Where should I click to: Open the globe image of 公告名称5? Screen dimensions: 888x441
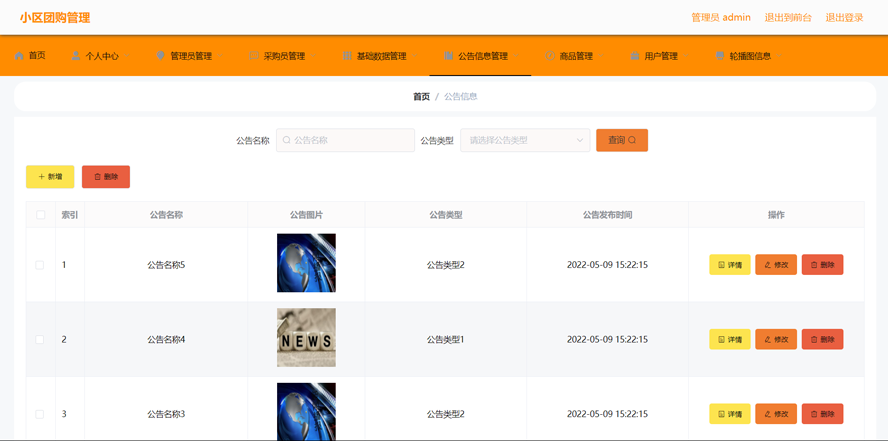[306, 263]
